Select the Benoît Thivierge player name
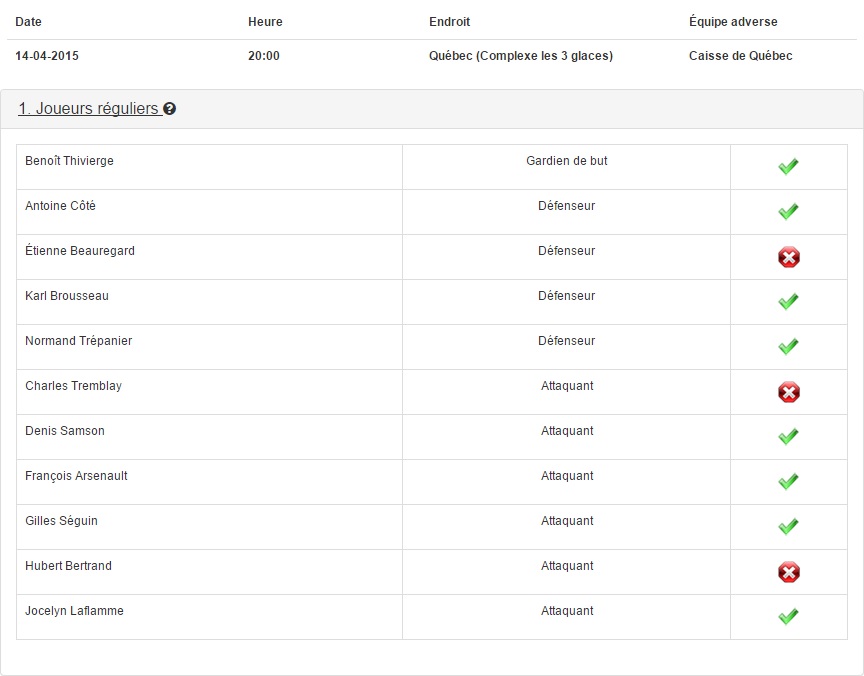The width and height of the screenshot is (864, 676). tap(69, 161)
